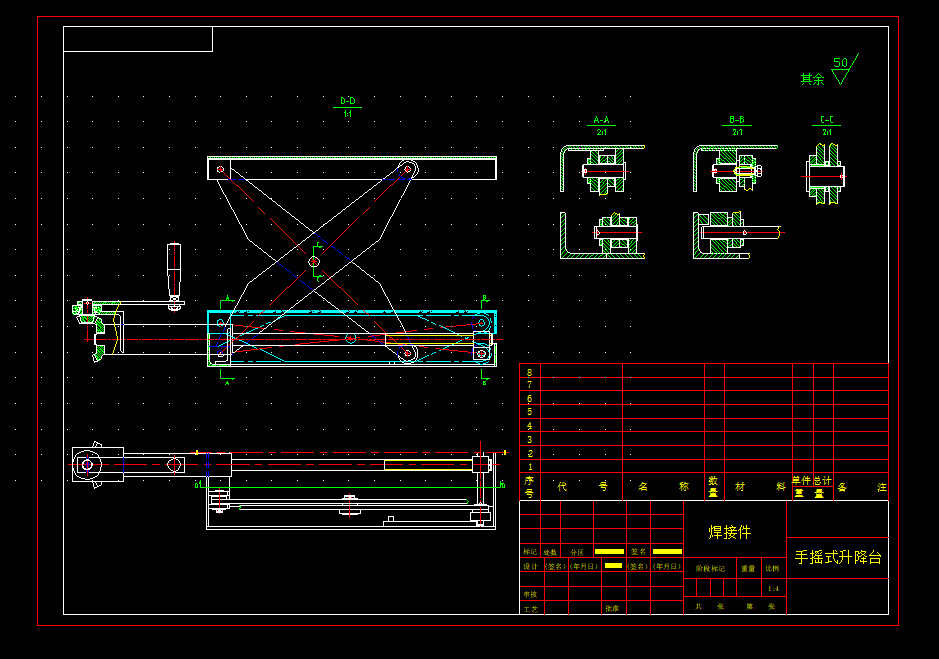Screen dimensions: 939x659
Task: Select row number 8 in parts list
Action: click(529, 372)
